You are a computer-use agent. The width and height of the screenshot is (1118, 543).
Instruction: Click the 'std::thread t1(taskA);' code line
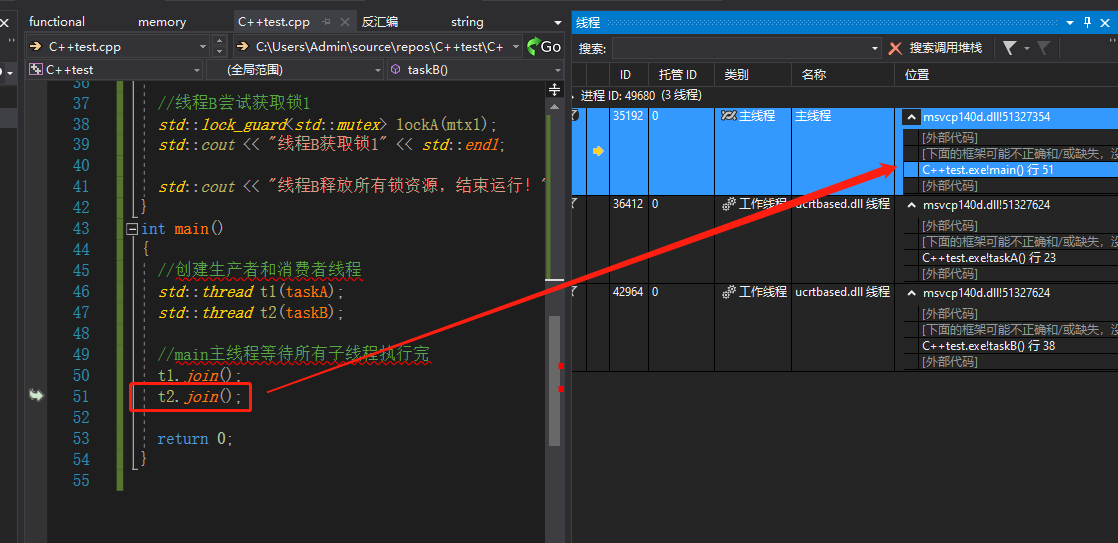pyautogui.click(x=251, y=291)
